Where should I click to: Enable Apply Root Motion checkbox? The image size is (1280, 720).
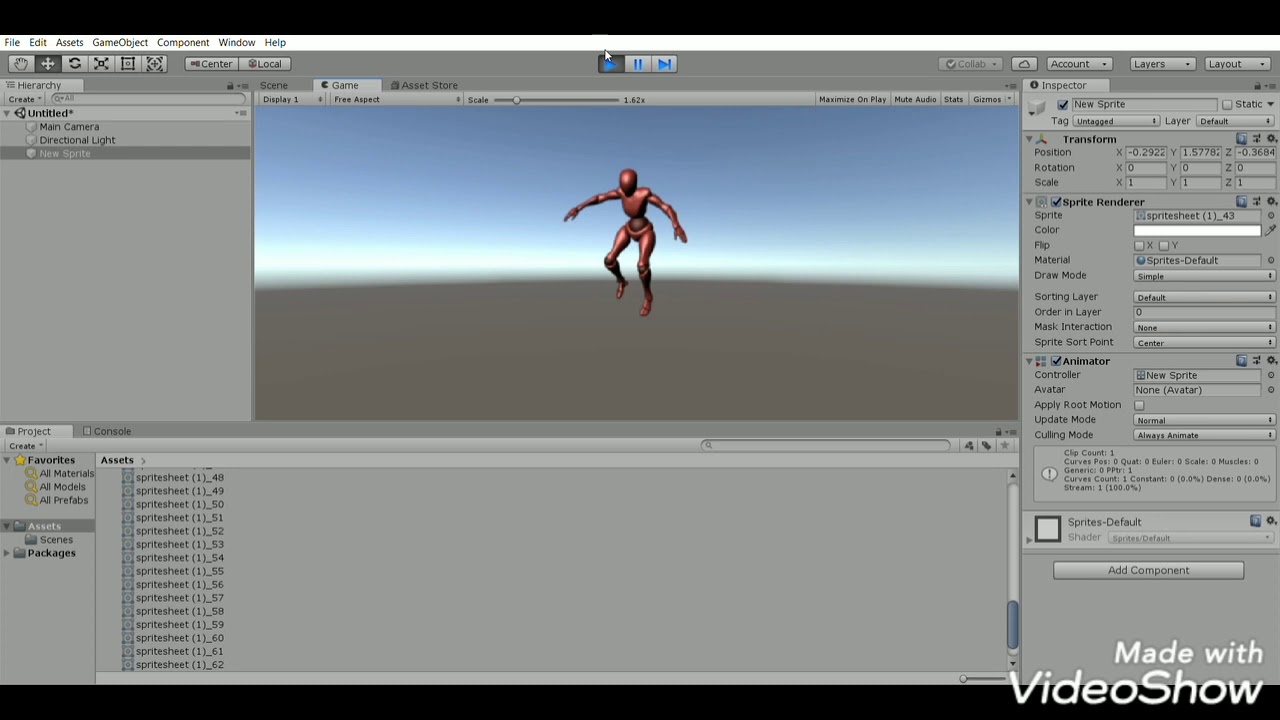(x=1139, y=405)
